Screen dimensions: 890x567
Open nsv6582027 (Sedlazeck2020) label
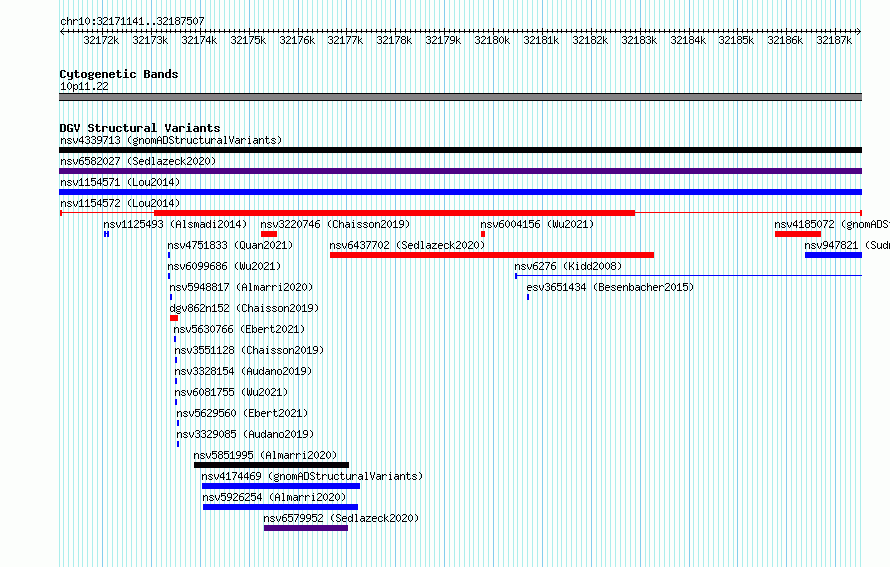pos(138,161)
